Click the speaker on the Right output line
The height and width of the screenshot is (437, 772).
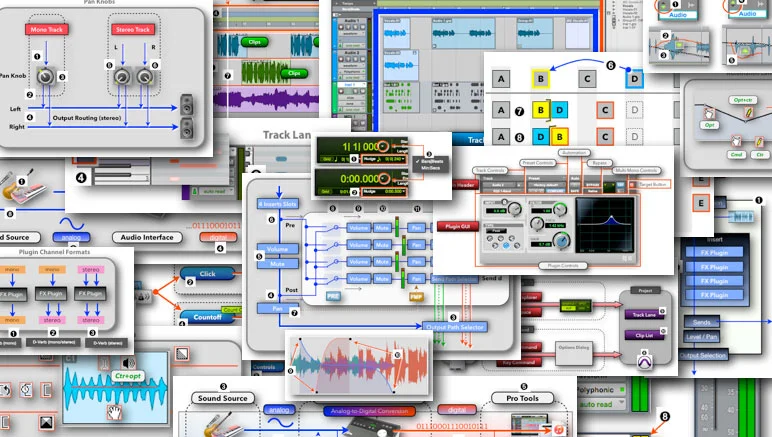pos(187,128)
